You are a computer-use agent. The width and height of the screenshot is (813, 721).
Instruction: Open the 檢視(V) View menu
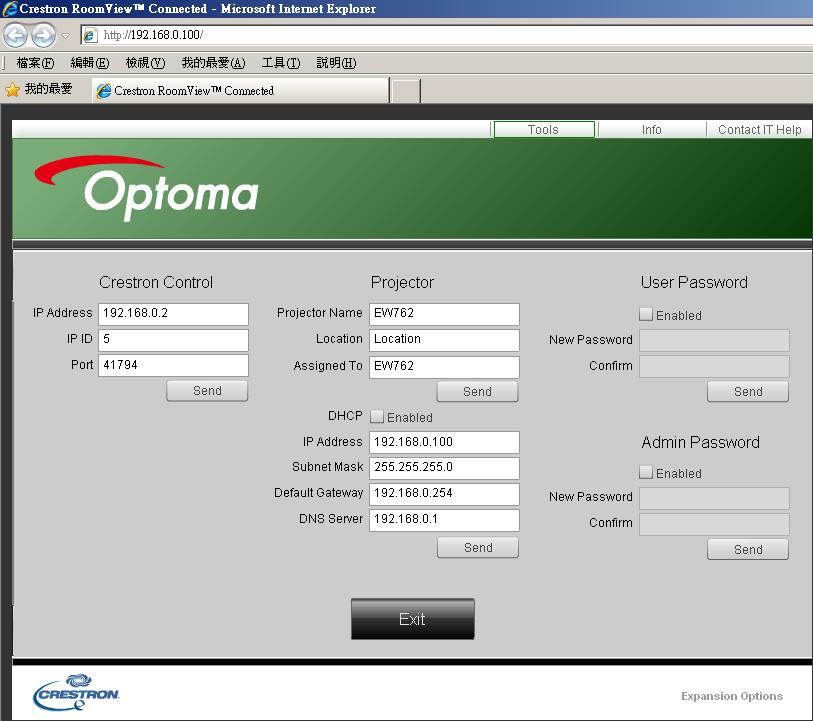[145, 63]
